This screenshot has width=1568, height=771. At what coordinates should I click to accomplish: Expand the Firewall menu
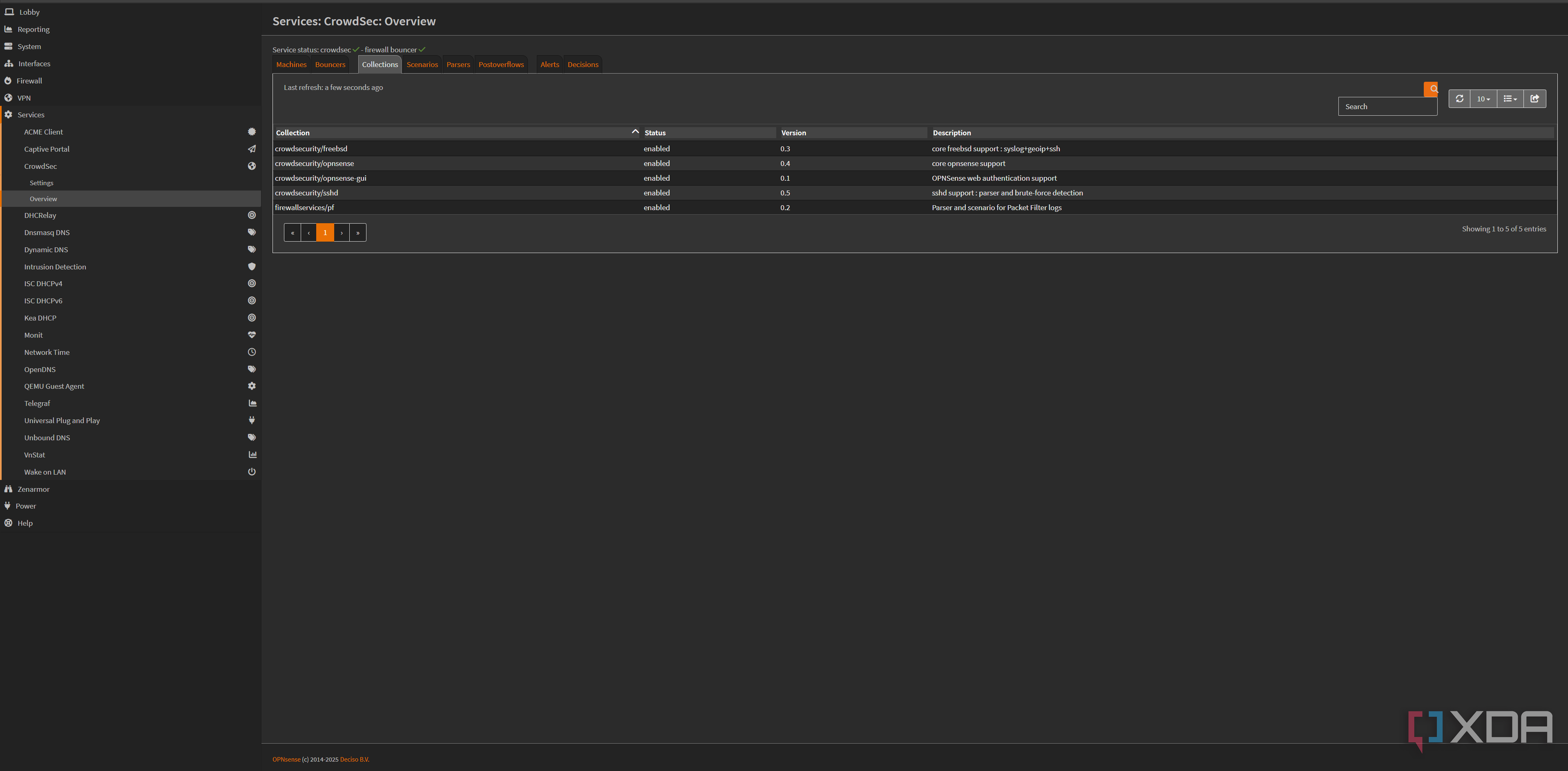click(x=130, y=81)
